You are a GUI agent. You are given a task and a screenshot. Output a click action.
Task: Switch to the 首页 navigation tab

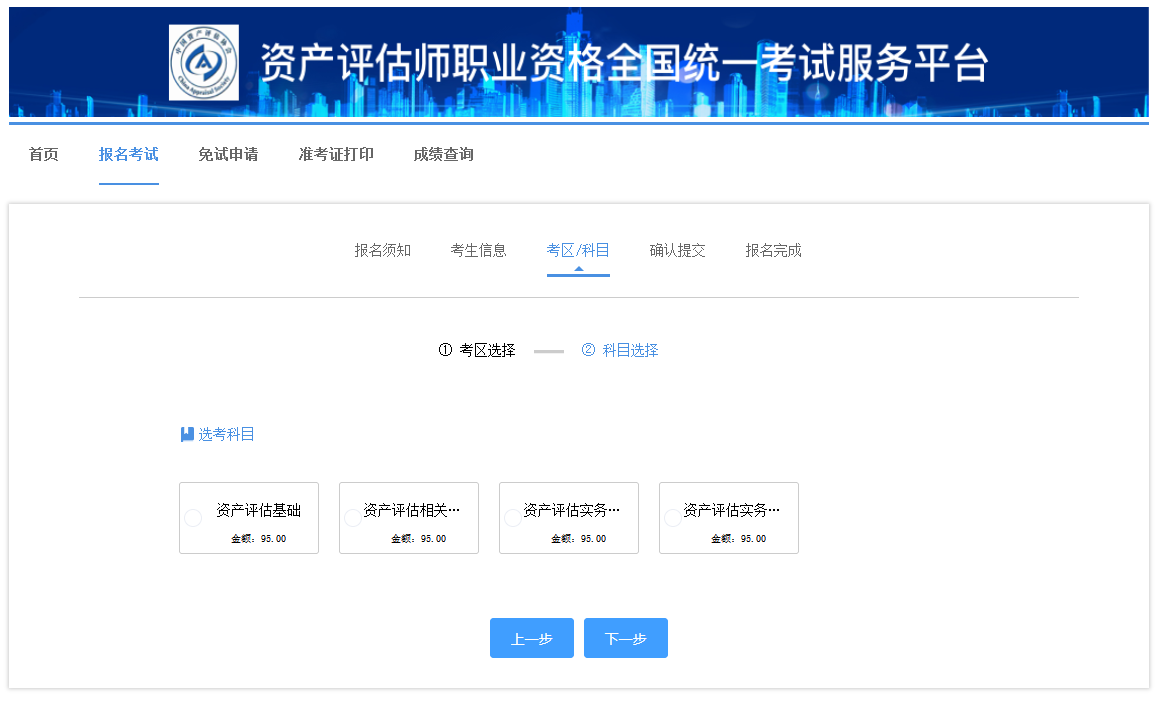tap(43, 155)
